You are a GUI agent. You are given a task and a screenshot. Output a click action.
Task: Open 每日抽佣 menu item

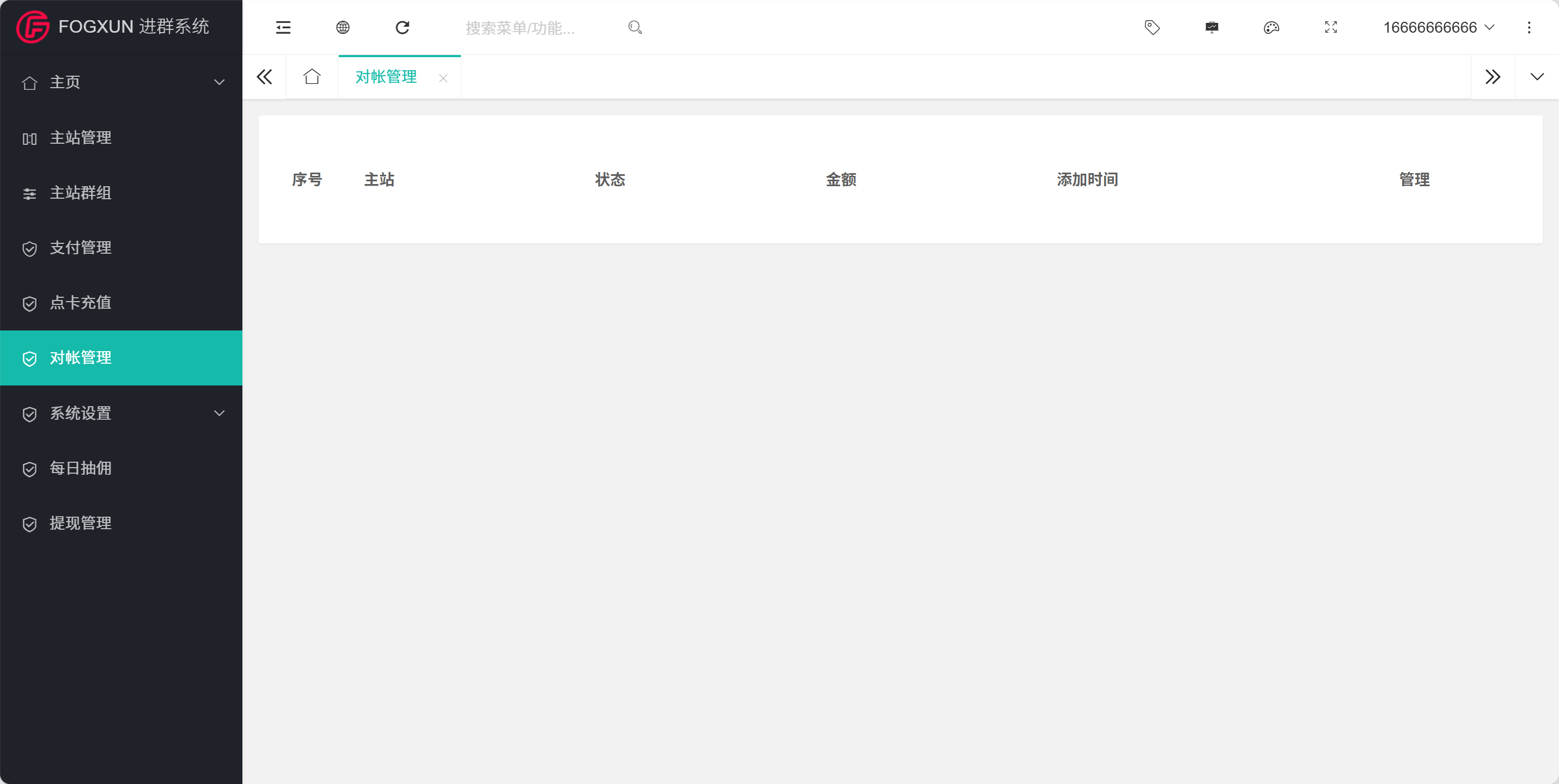click(121, 468)
